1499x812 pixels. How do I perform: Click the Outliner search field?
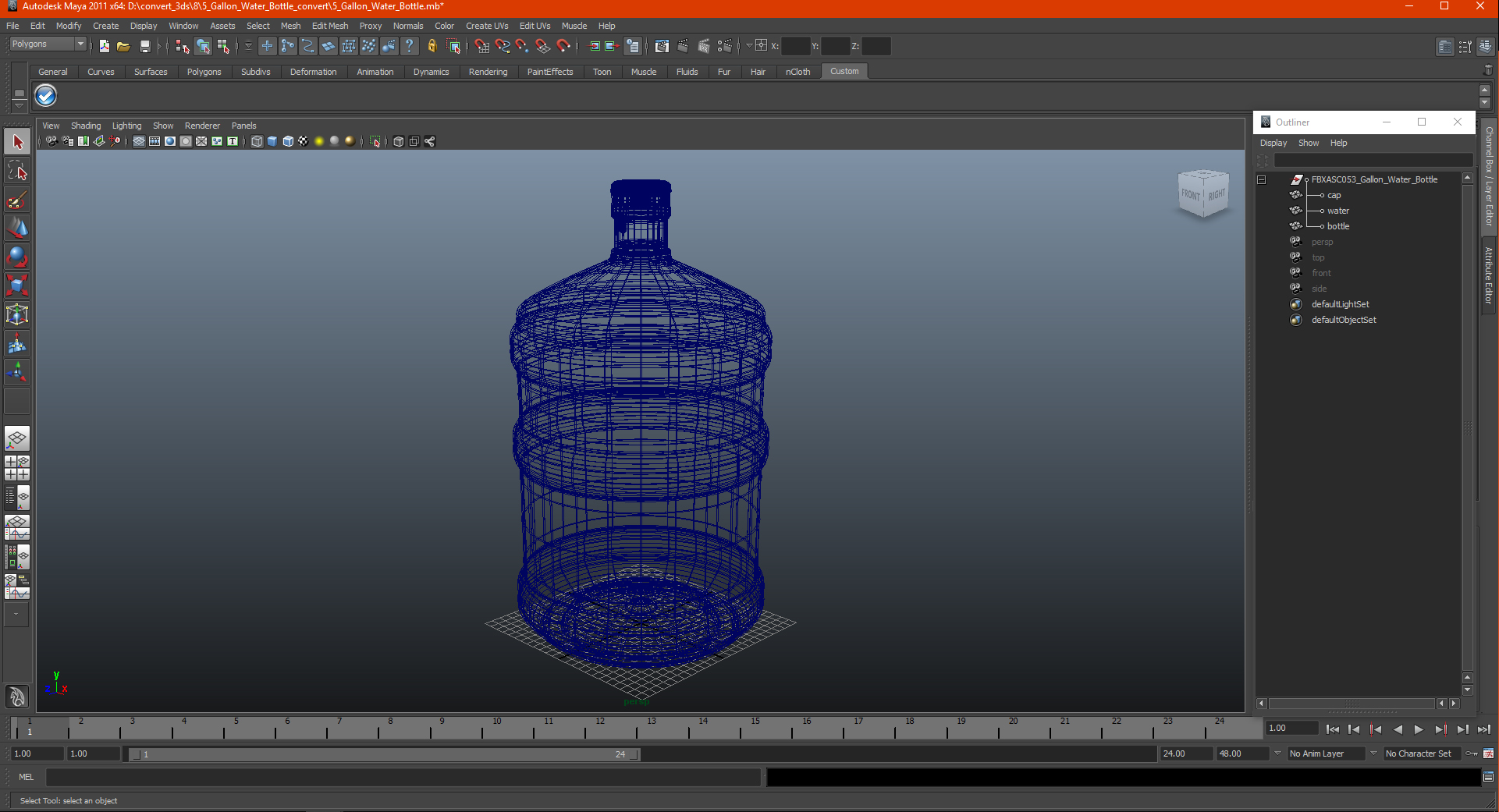tap(1373, 160)
